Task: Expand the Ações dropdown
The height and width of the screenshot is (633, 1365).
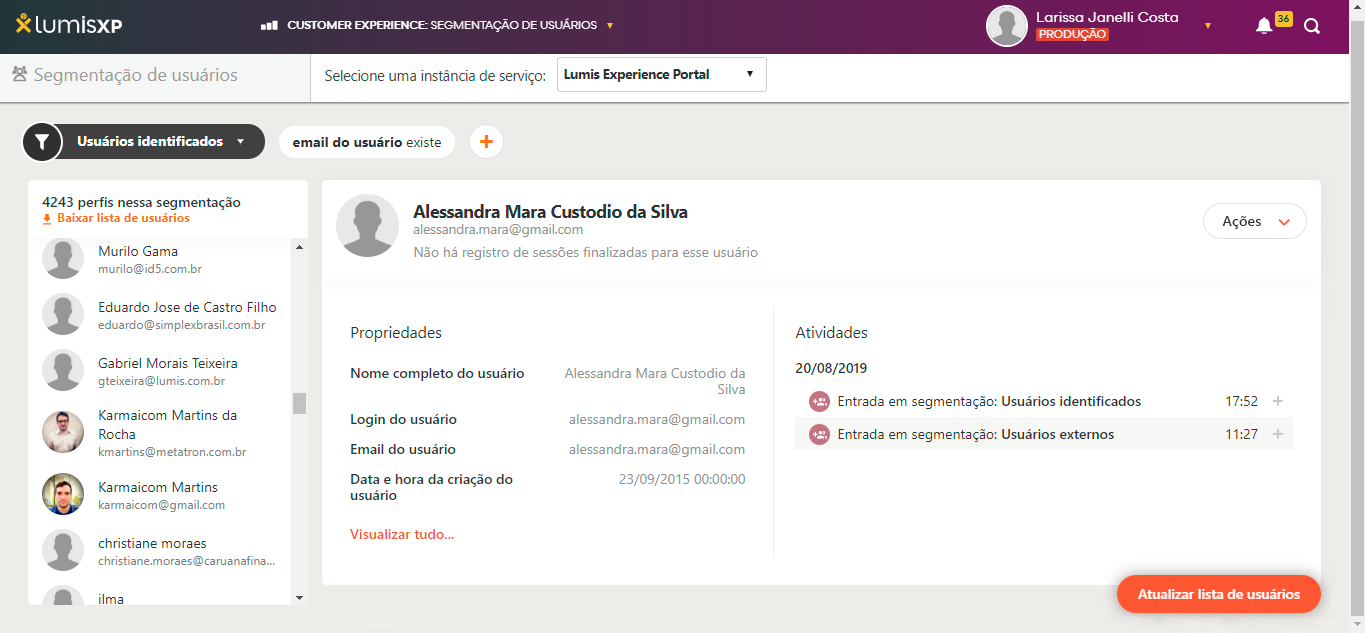Action: click(1254, 222)
